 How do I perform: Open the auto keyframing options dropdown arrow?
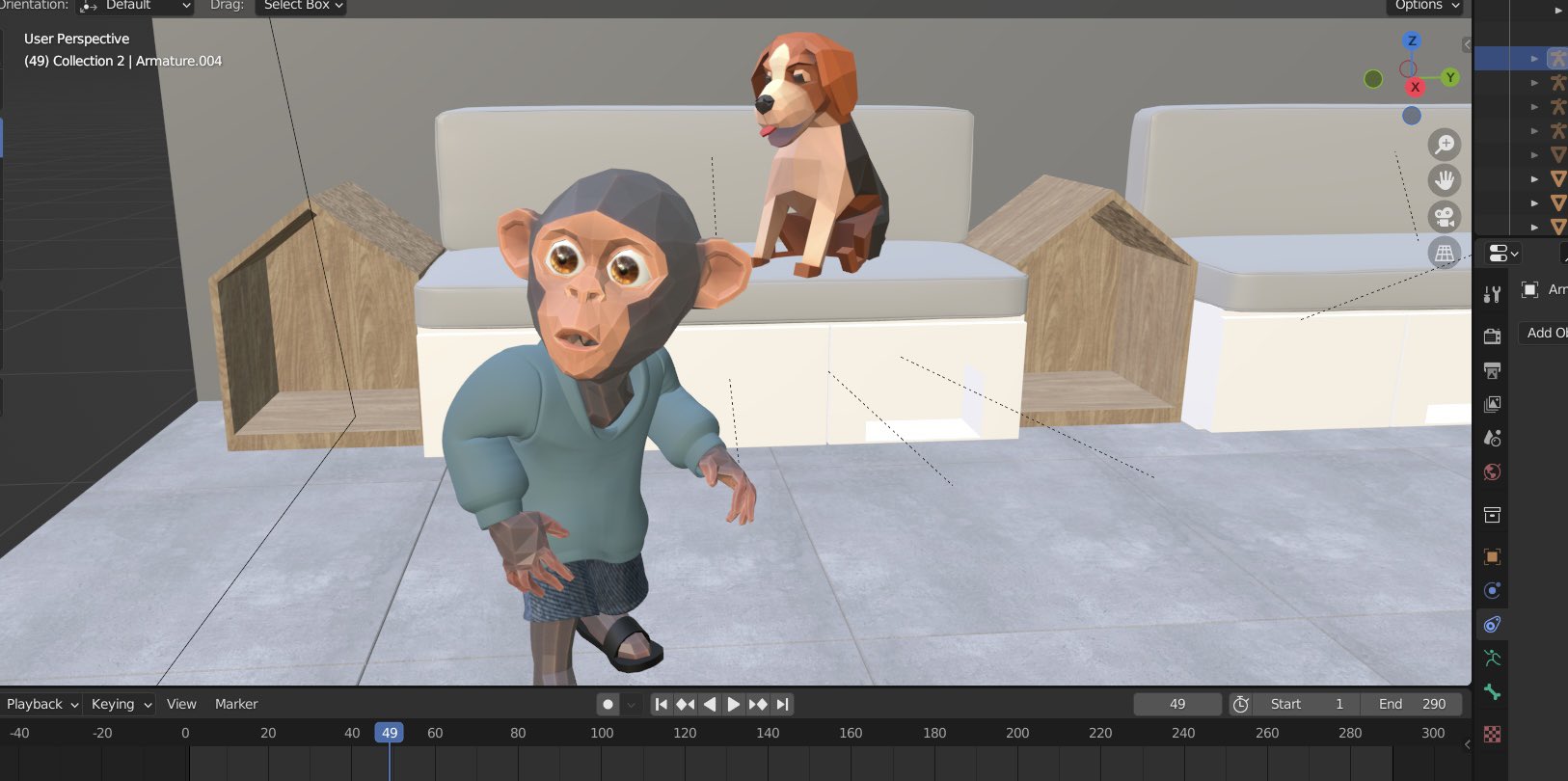632,705
